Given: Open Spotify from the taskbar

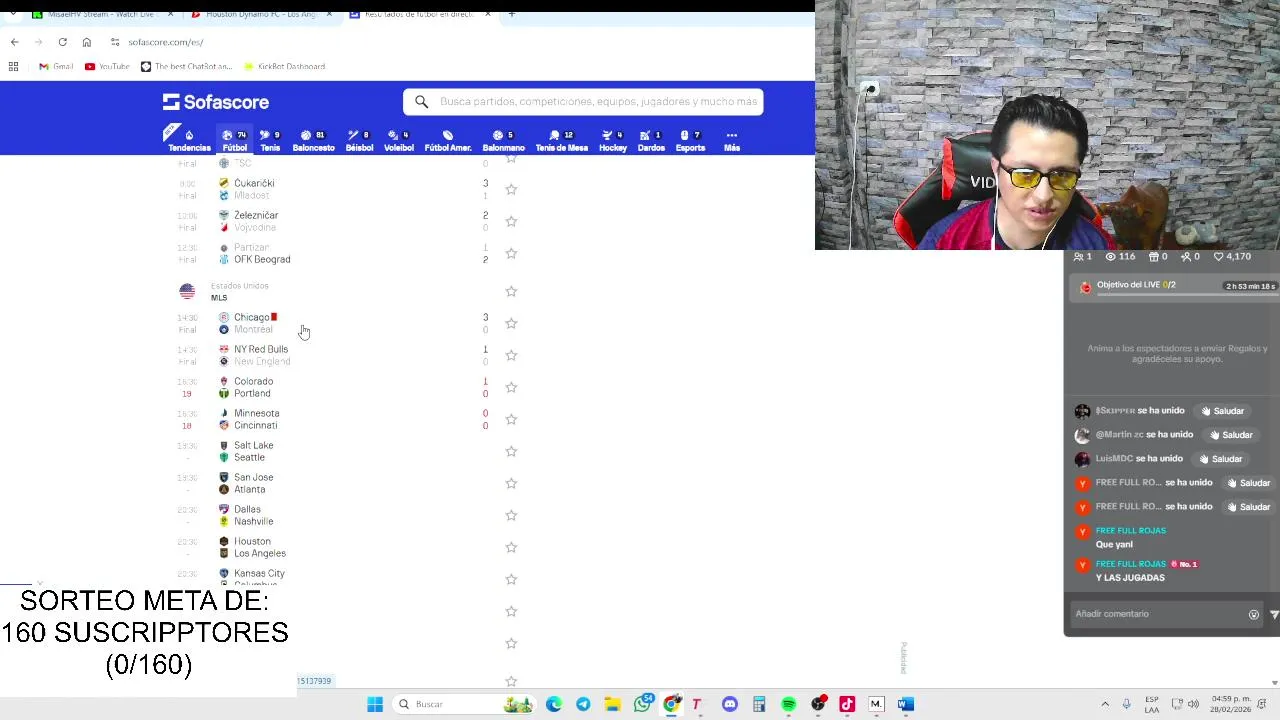Looking at the screenshot, I should coord(789,704).
